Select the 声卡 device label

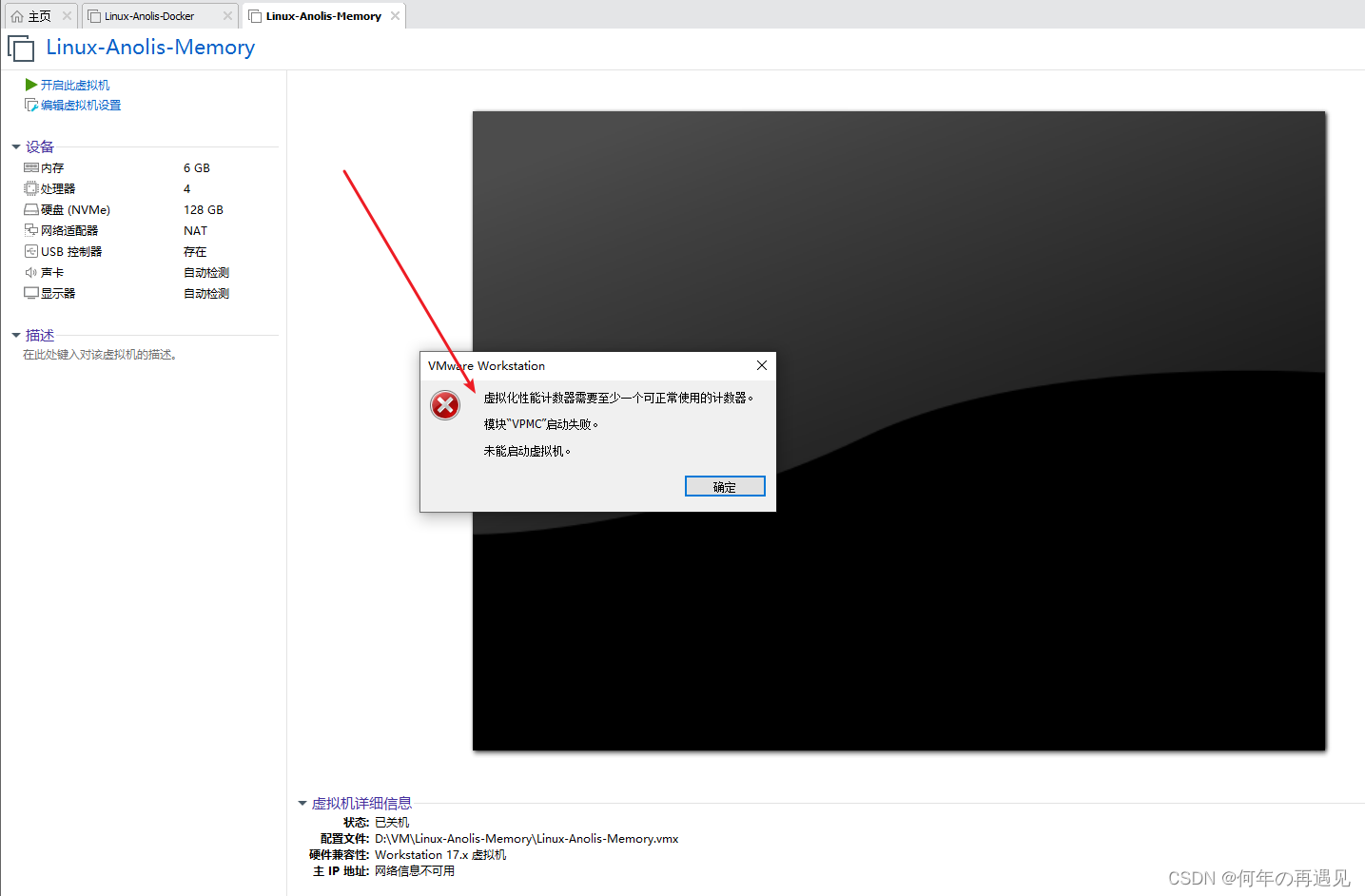[52, 272]
